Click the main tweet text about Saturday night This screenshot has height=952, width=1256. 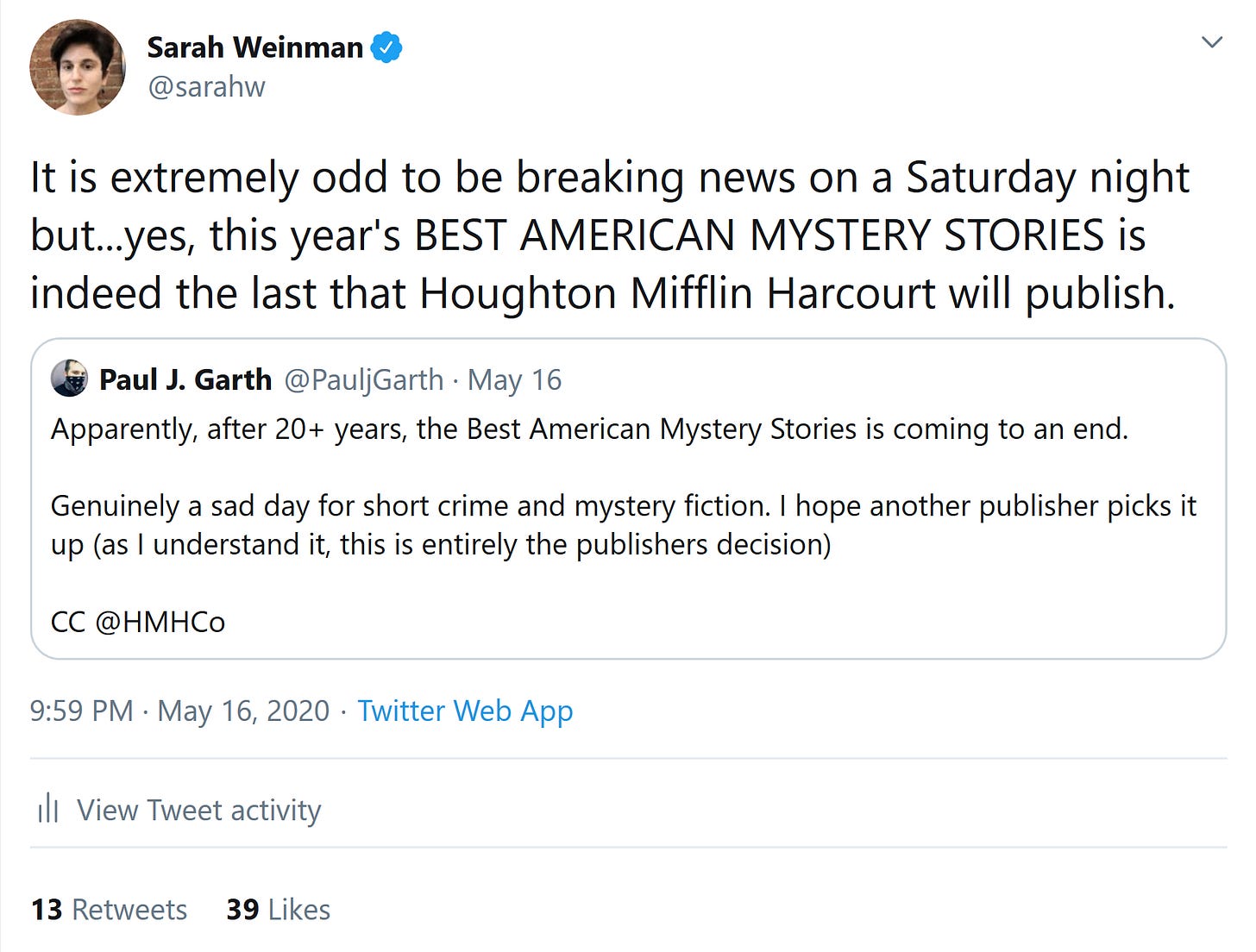pyautogui.click(x=604, y=235)
